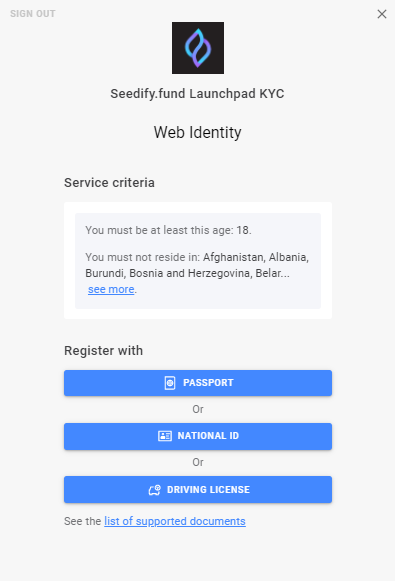
Task: Click the minimum age 18 requirement text
Action: click(x=169, y=230)
